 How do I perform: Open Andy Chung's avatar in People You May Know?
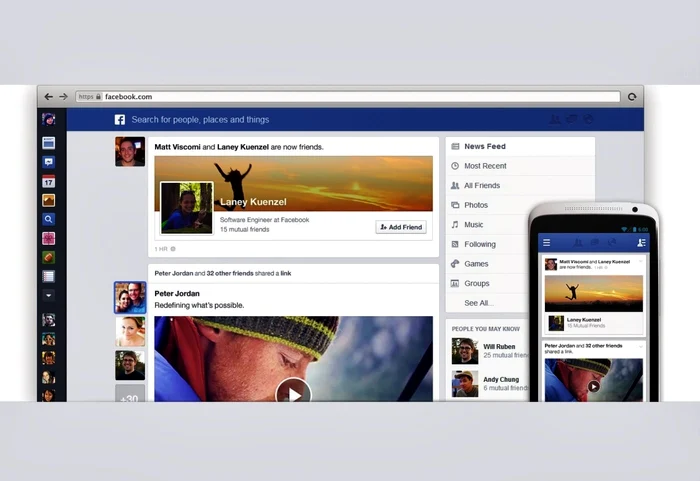(465, 384)
